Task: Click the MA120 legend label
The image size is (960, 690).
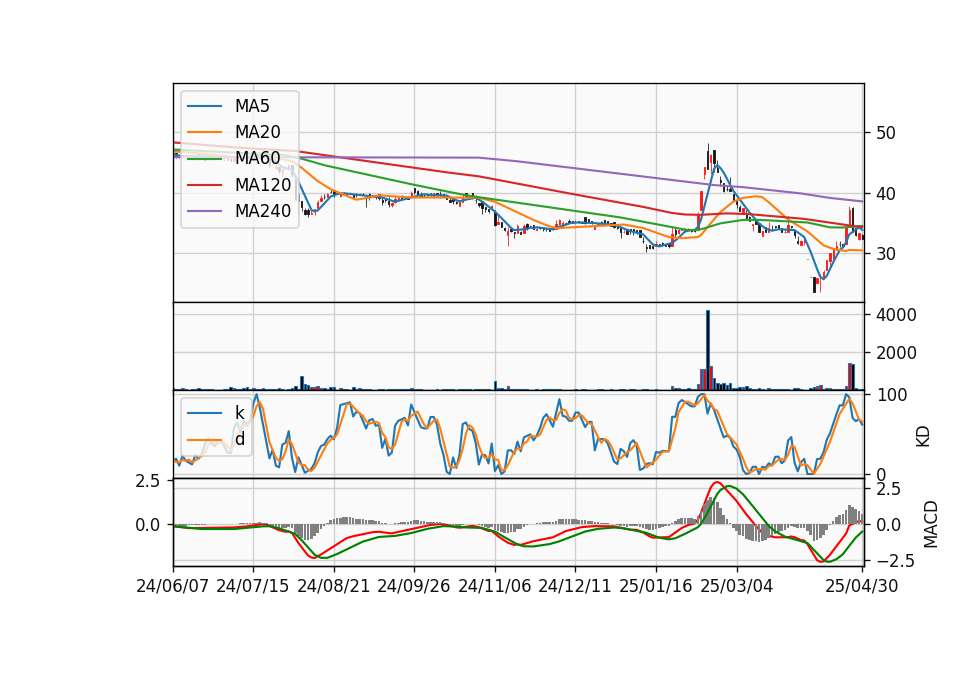Action: click(263, 184)
